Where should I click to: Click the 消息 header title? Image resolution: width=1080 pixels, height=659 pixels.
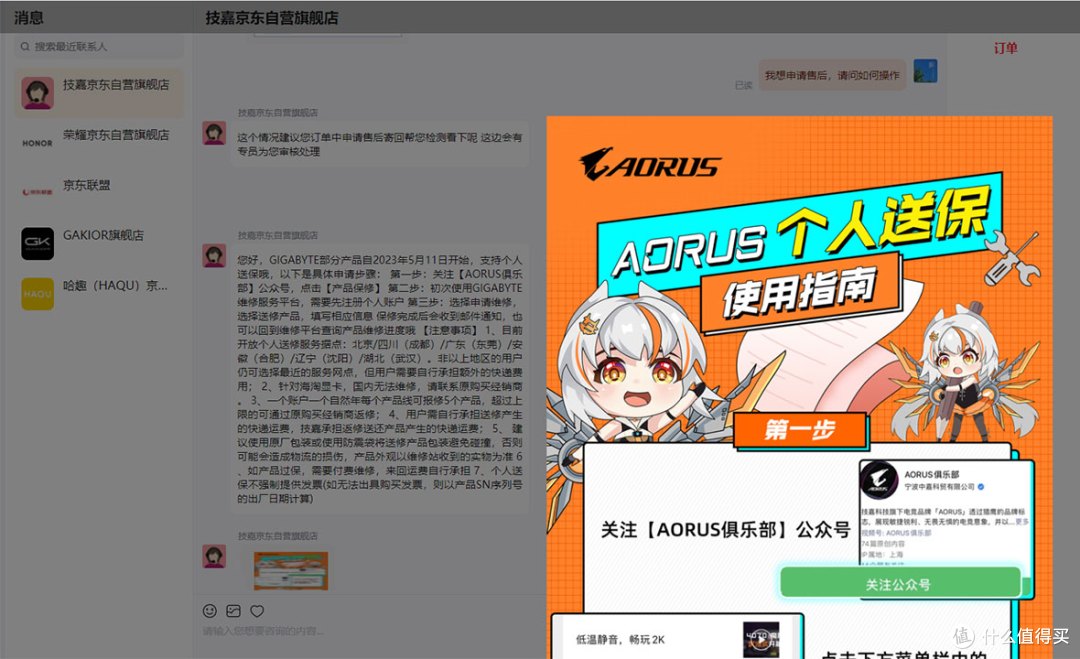28,17
